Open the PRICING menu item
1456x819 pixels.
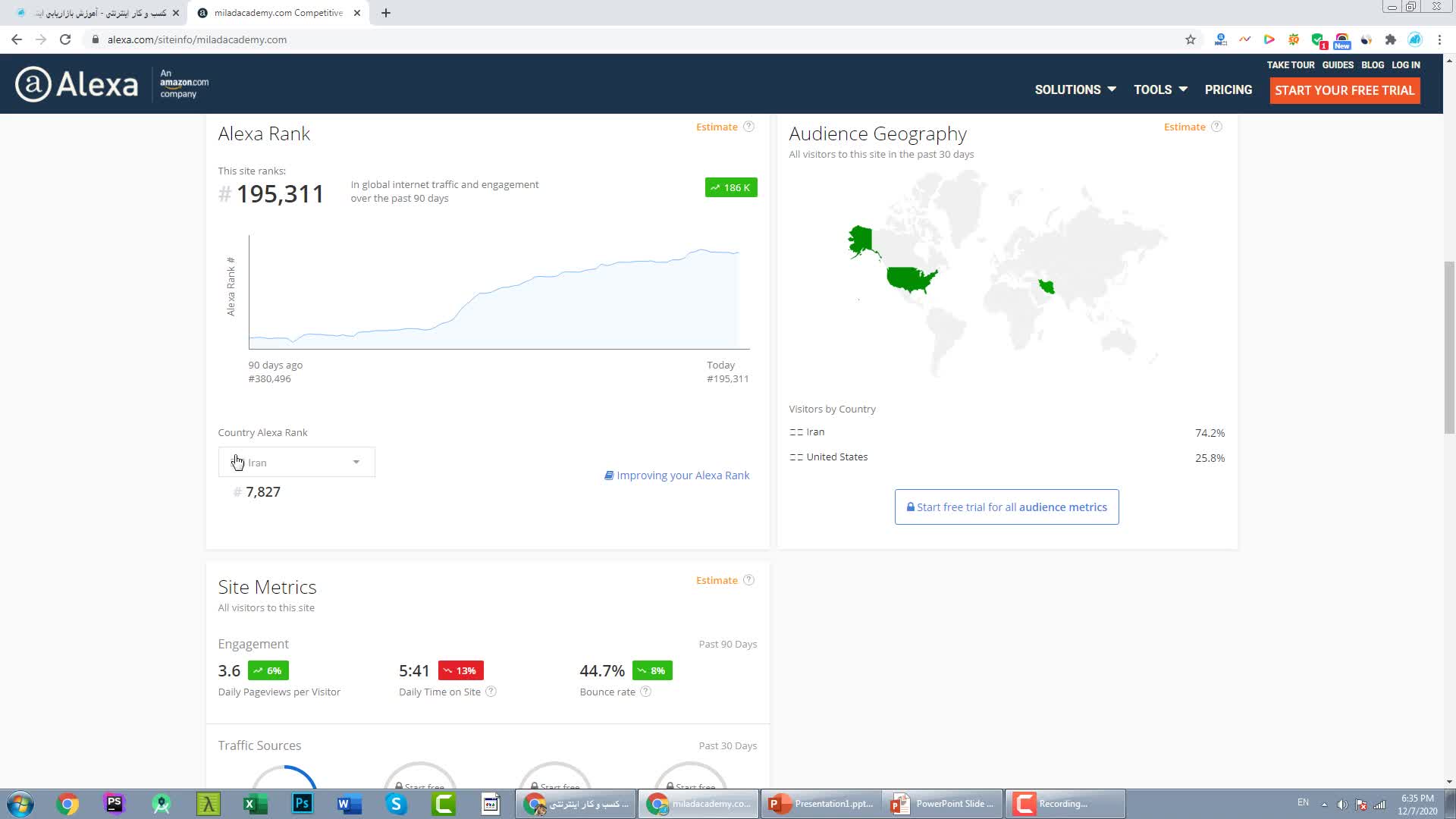pos(1228,89)
